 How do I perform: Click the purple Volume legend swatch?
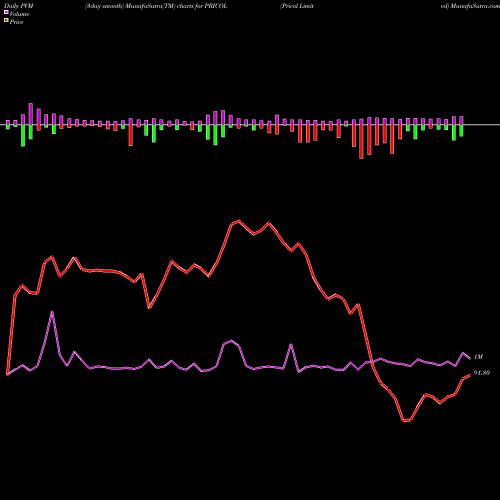[6, 12]
